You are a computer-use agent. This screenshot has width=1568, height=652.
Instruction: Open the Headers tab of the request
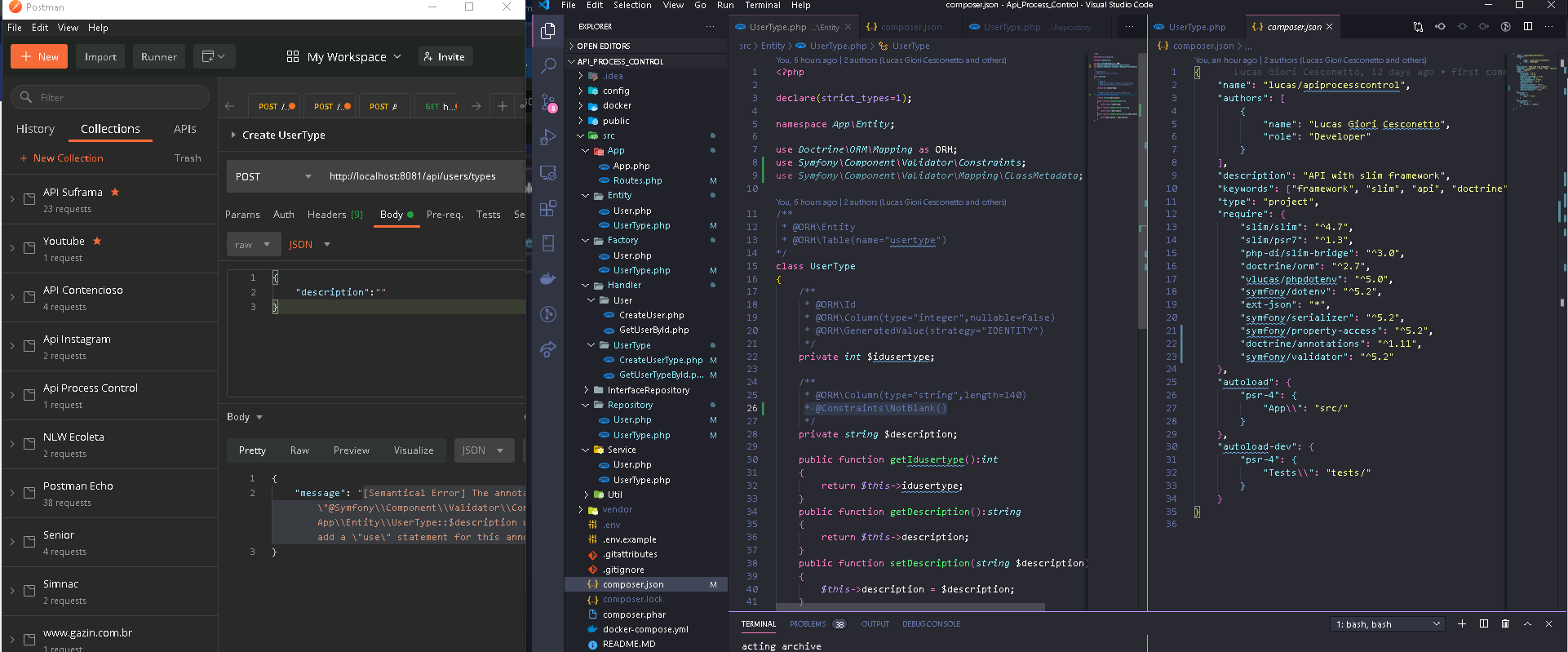click(x=334, y=214)
